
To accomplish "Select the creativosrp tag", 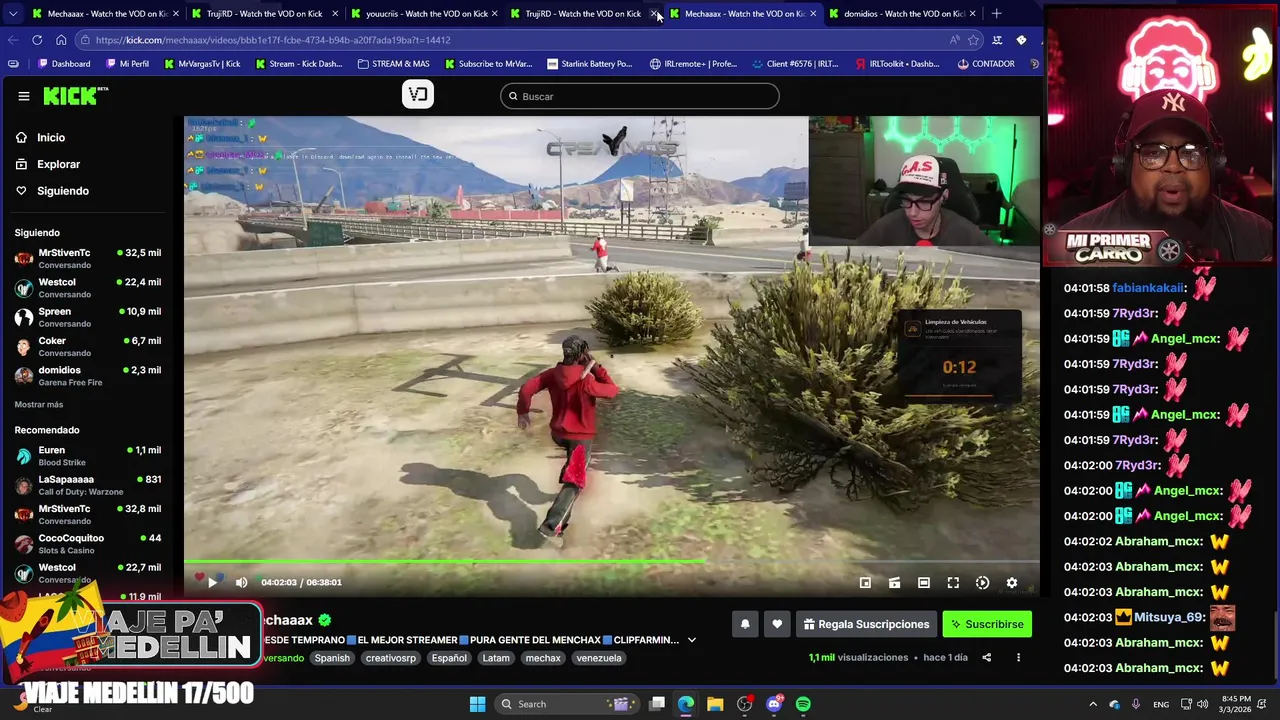I will [390, 658].
